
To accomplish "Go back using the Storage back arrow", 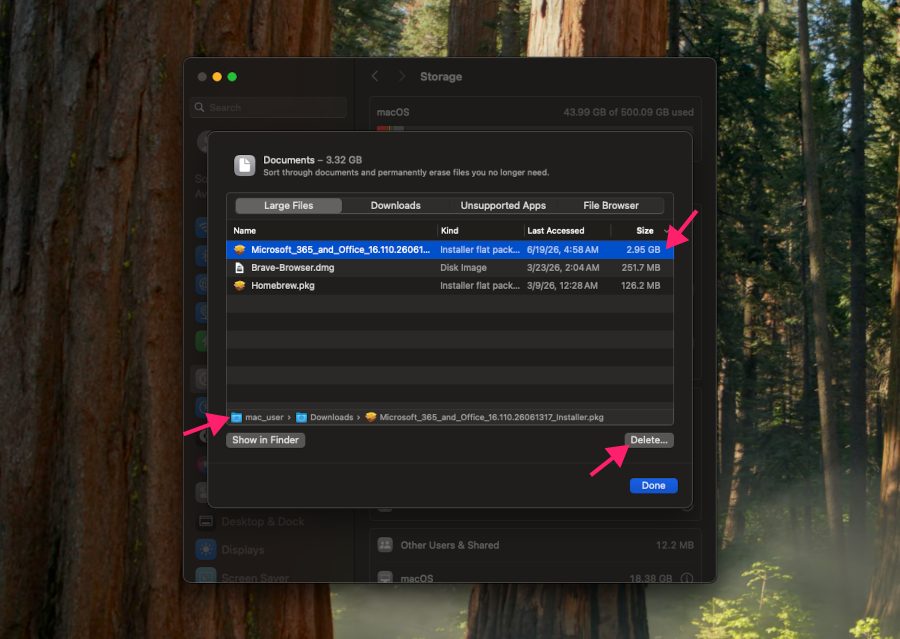I will pyautogui.click(x=375, y=76).
